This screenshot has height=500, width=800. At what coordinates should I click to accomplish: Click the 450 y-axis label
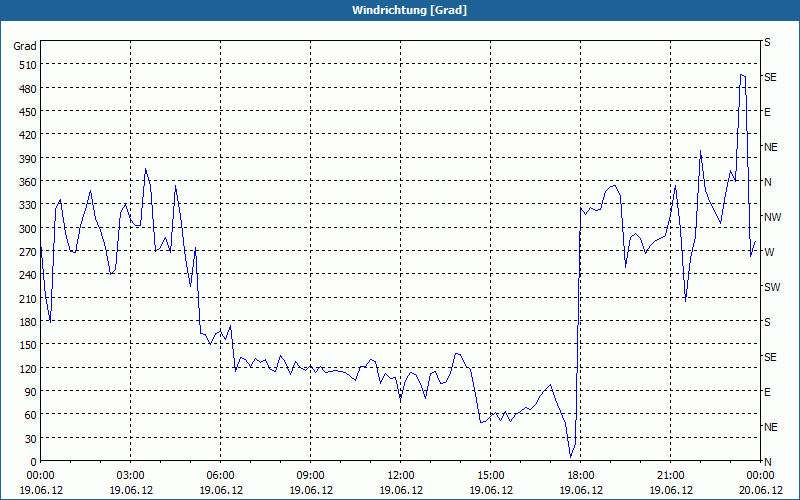(x=28, y=112)
